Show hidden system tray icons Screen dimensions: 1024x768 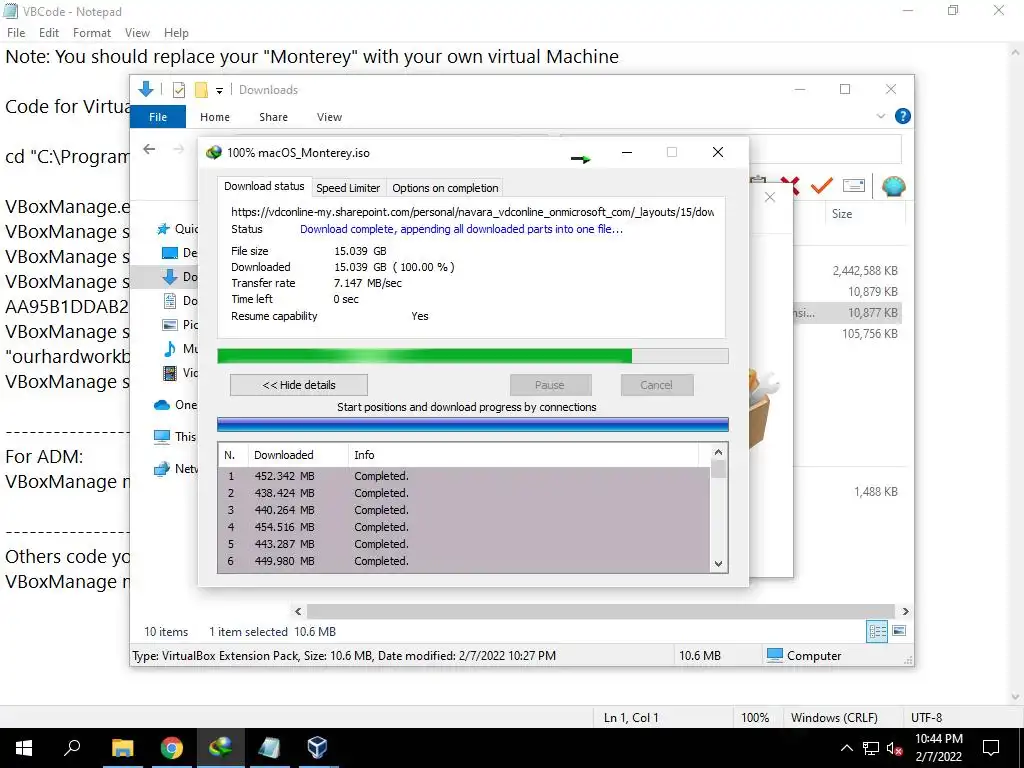pyautogui.click(x=846, y=748)
